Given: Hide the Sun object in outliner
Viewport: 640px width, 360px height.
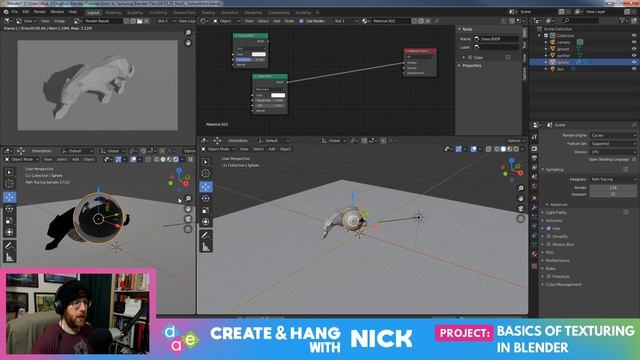Looking at the screenshot, I should (634, 69).
